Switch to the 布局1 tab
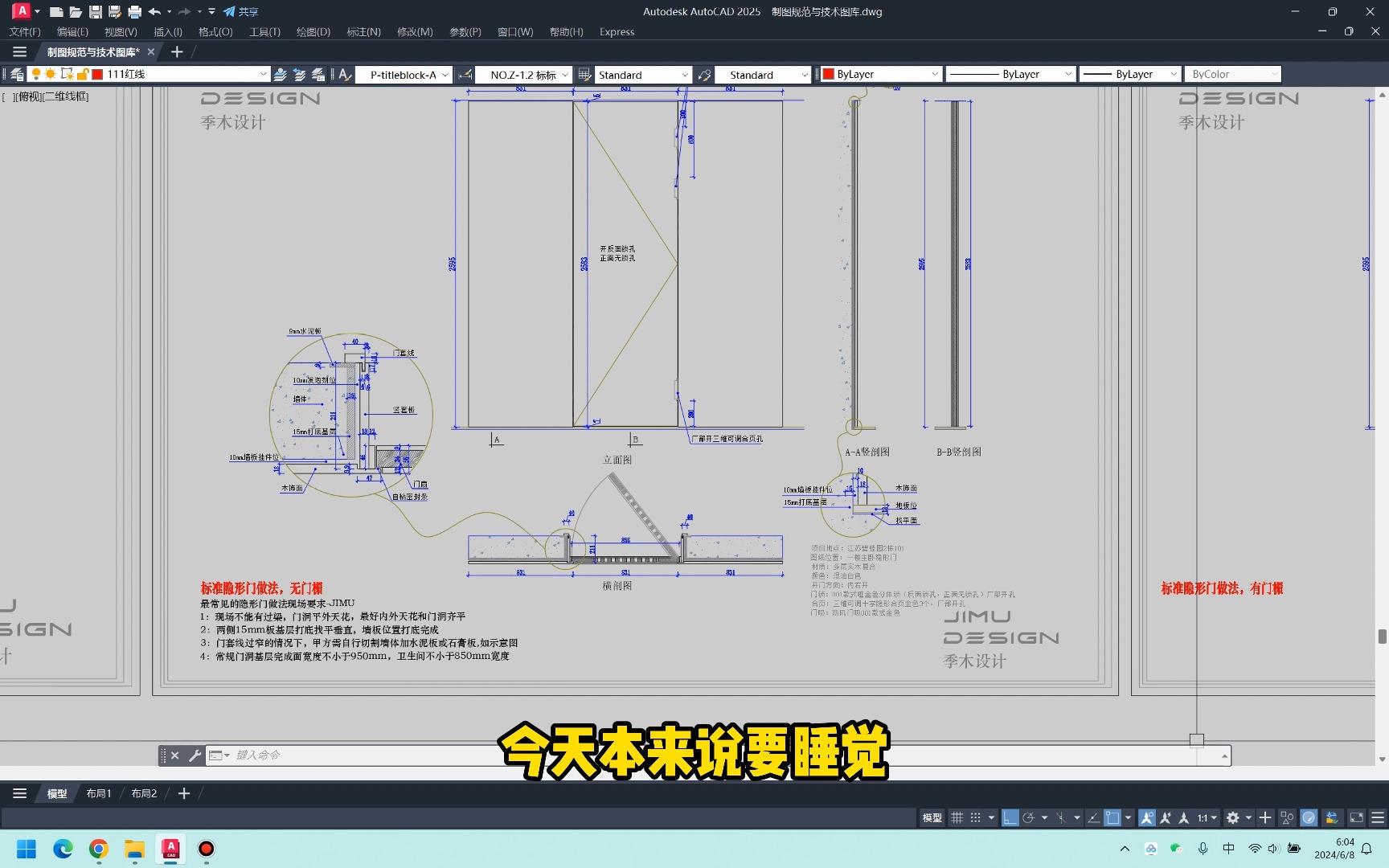This screenshot has height=868, width=1389. click(98, 793)
